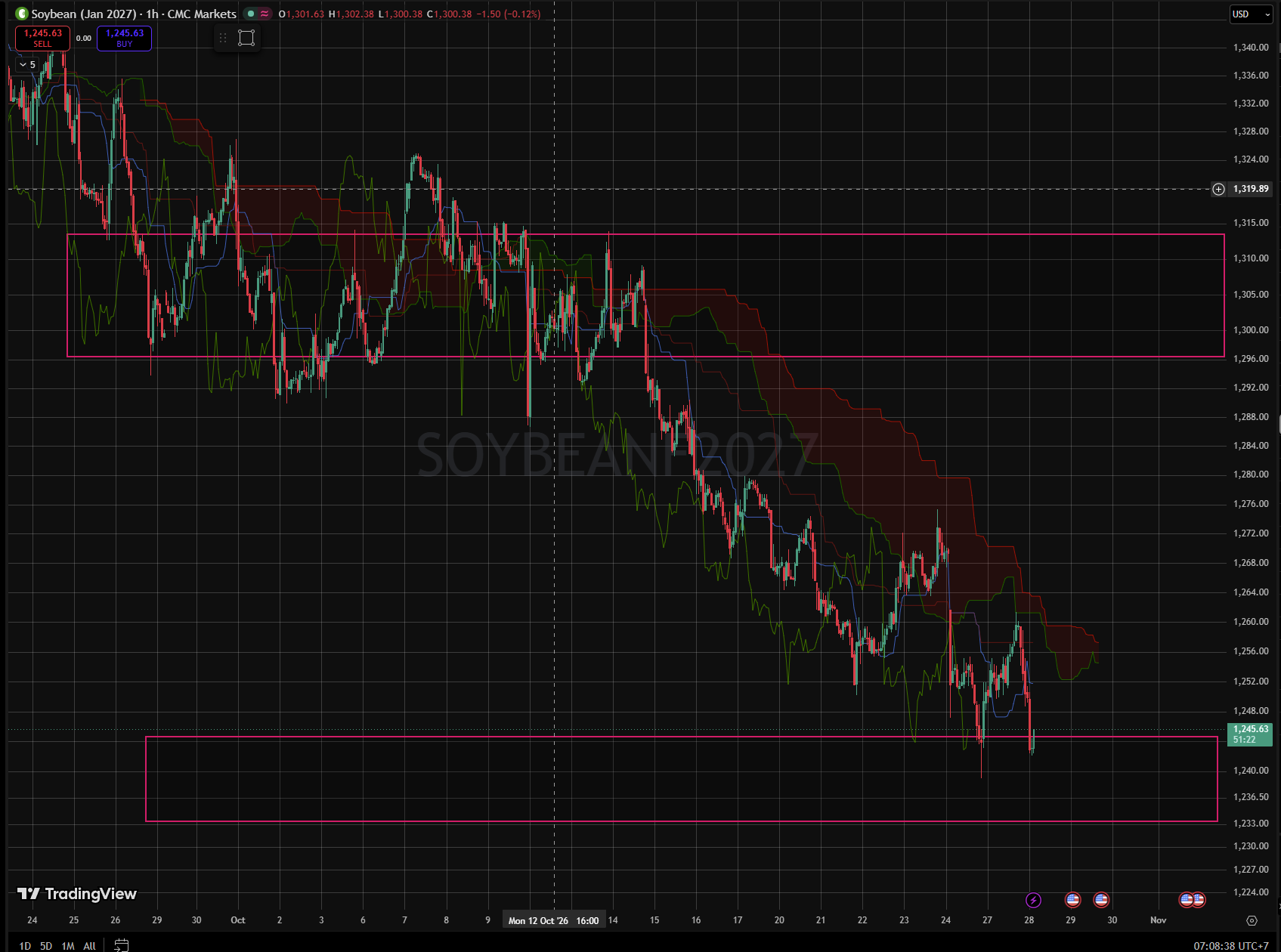Click the plus icon beside 1,319.89

(x=1218, y=189)
